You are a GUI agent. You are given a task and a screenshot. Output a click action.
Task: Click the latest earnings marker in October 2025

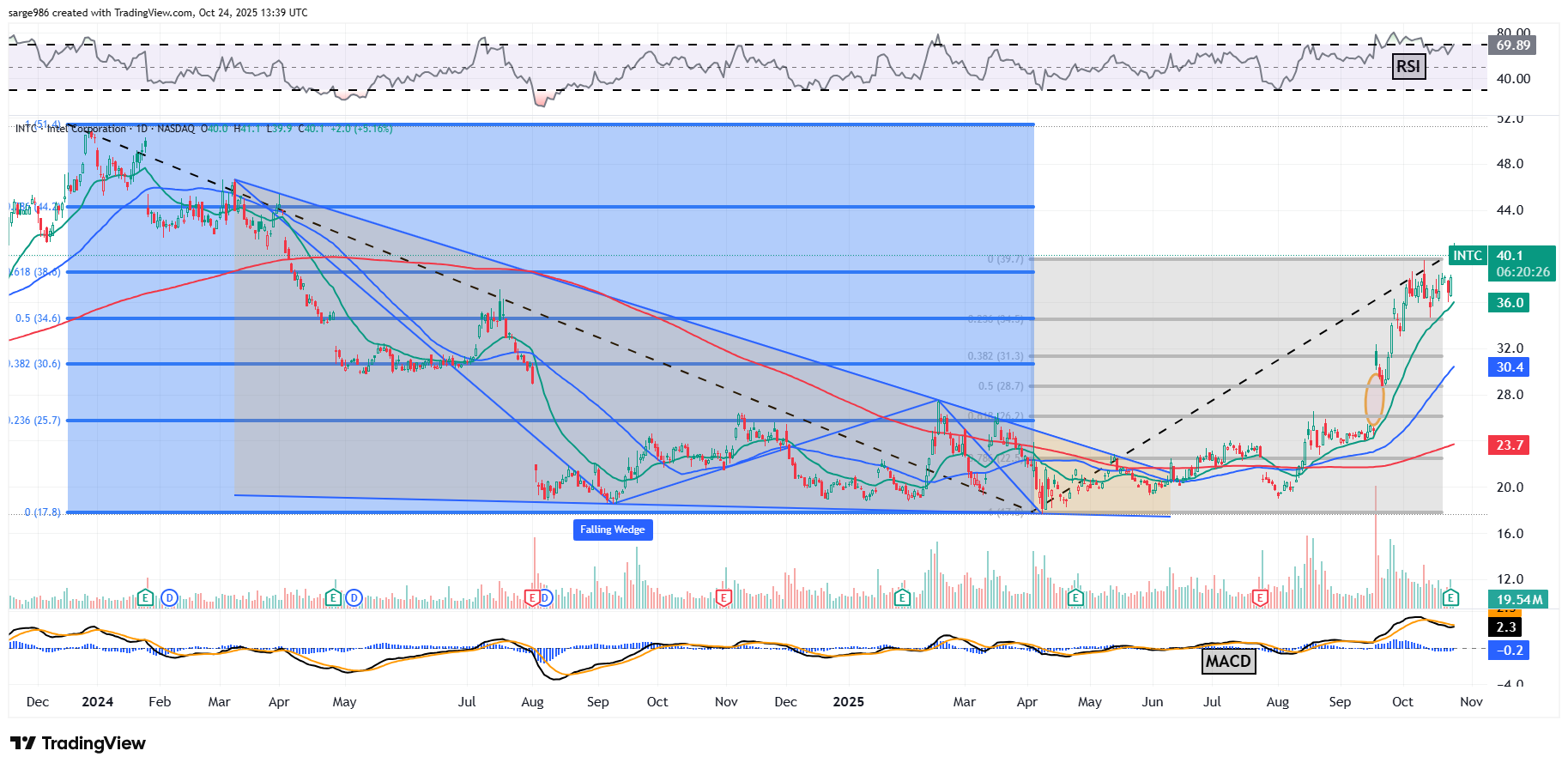tap(1450, 597)
